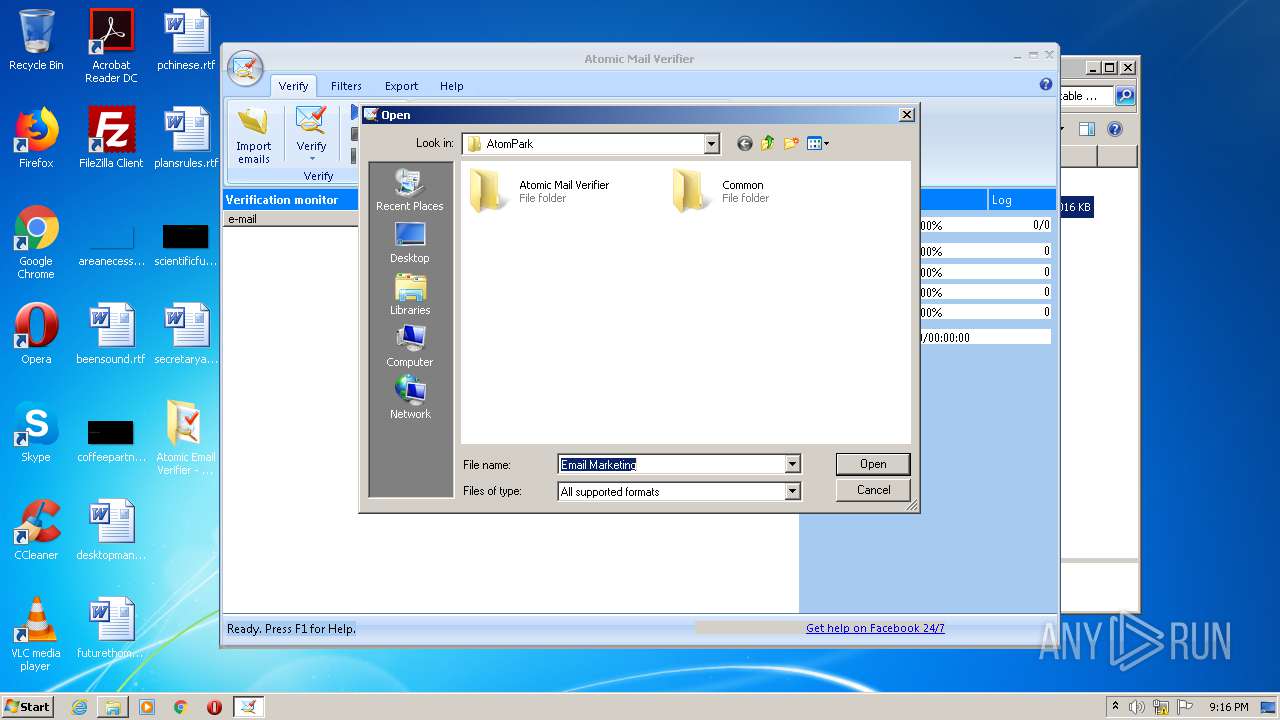Open Firefox desktop shortcut
Screen dimensions: 1280x720
[36, 138]
